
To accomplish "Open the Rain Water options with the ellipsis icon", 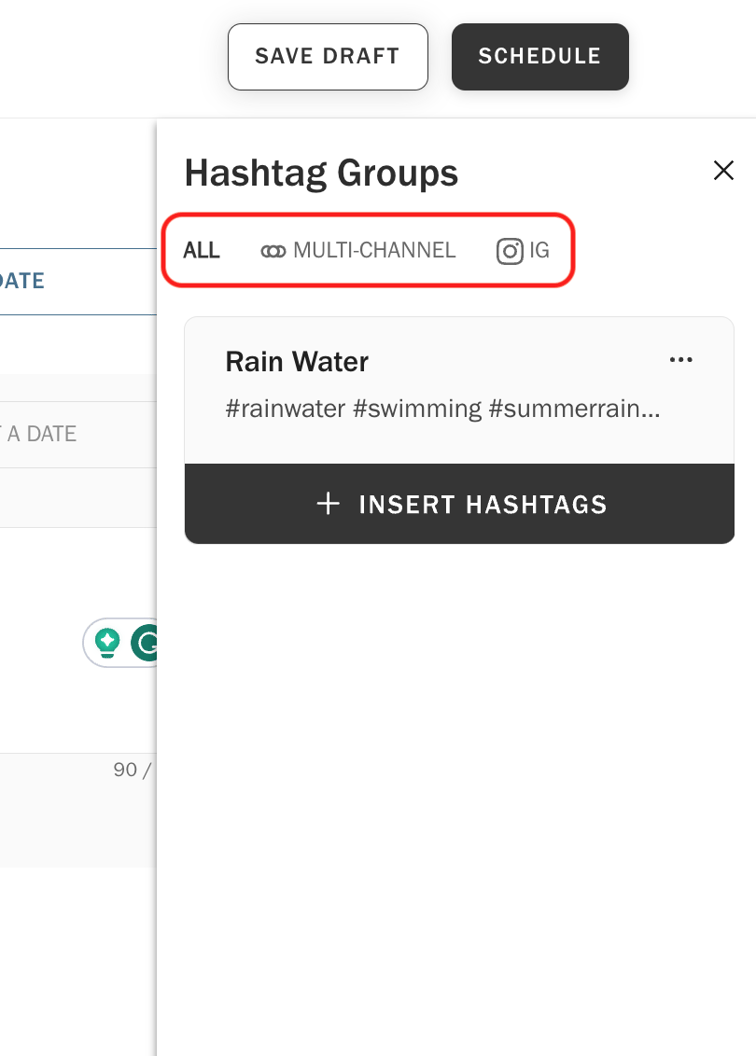I will click(x=681, y=360).
